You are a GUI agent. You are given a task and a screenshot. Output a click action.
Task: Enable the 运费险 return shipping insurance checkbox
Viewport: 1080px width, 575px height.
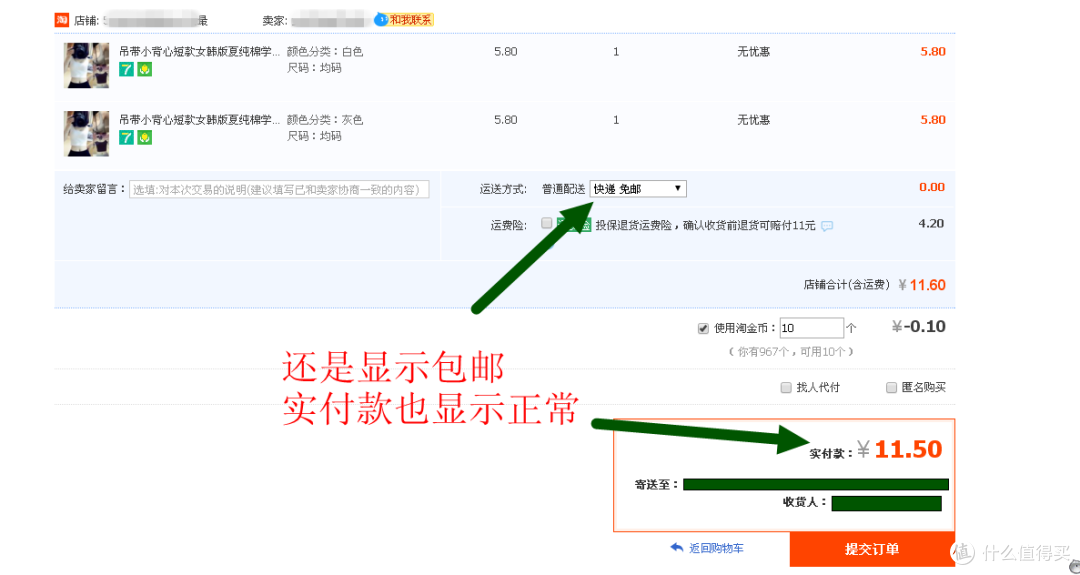546,222
